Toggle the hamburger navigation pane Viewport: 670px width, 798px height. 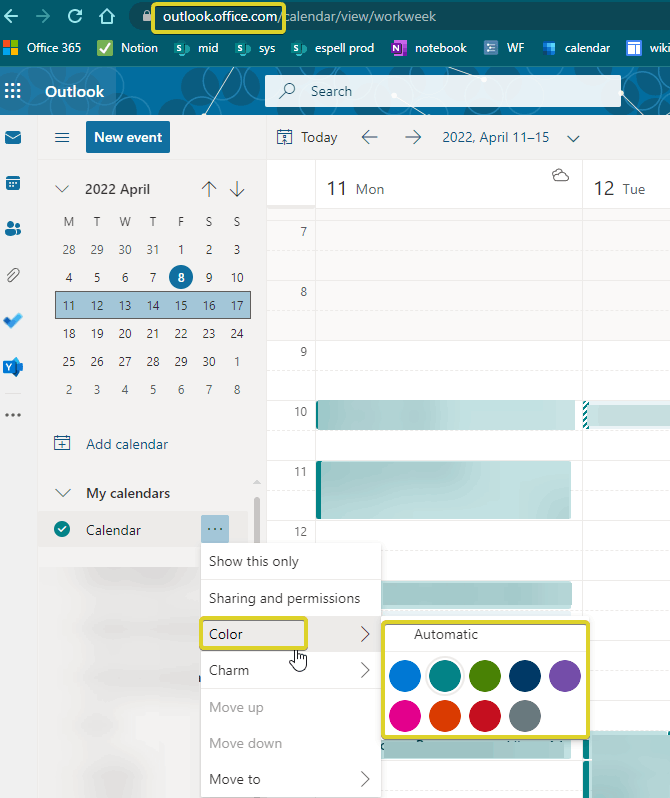pyautogui.click(x=62, y=137)
